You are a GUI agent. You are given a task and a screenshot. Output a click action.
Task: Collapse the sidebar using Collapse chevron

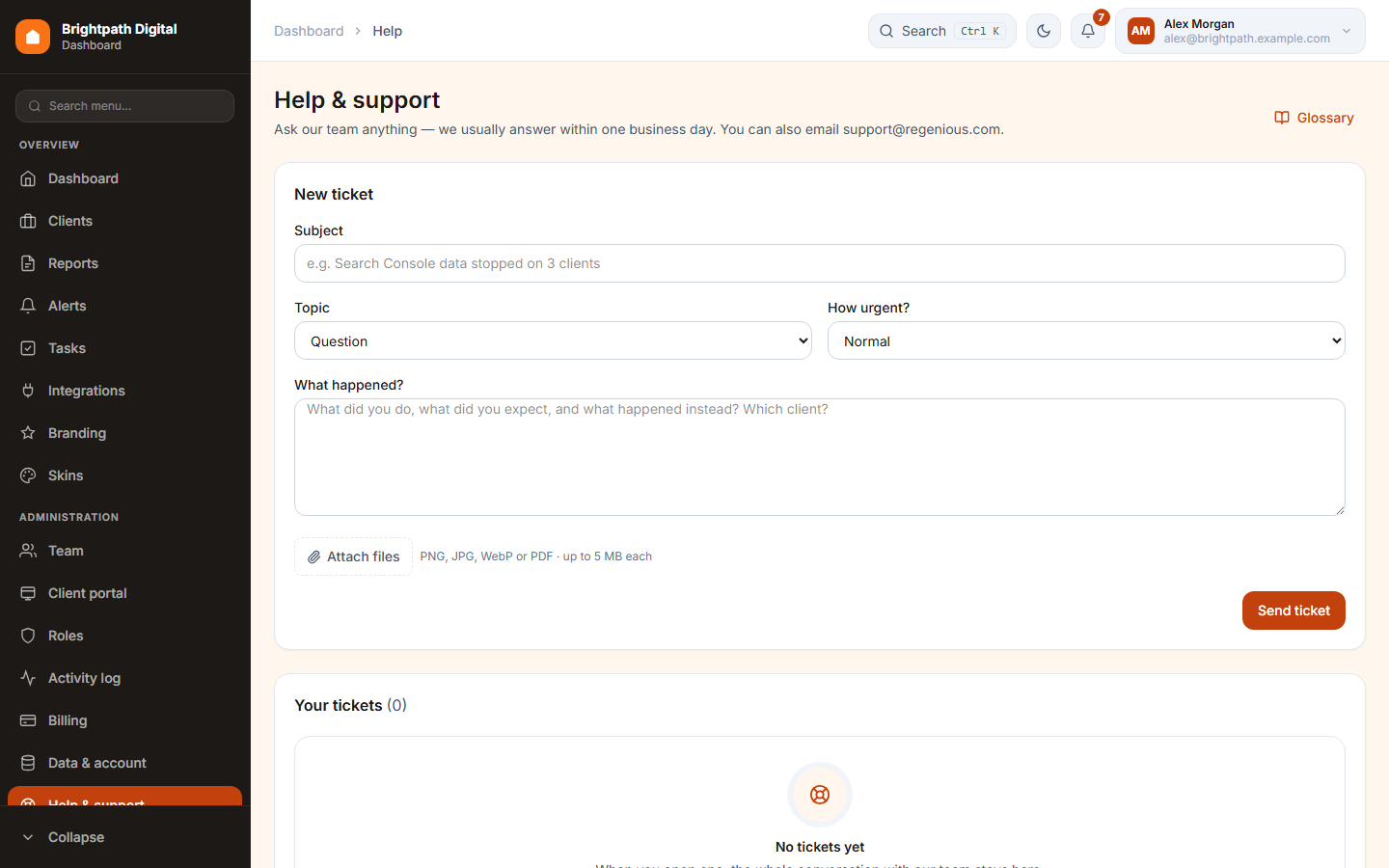coord(28,837)
